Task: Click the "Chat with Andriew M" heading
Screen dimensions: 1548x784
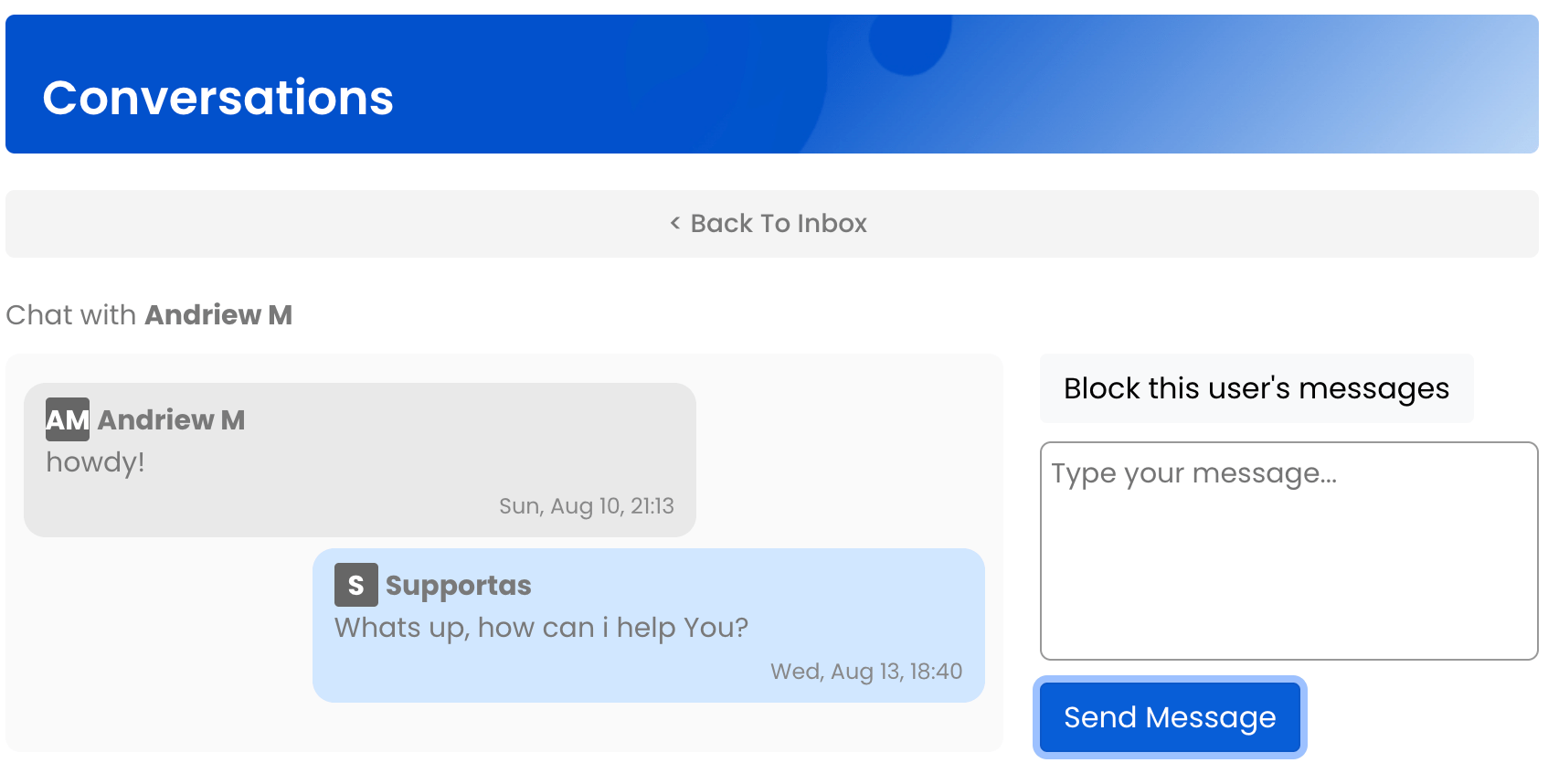Action: [x=149, y=315]
